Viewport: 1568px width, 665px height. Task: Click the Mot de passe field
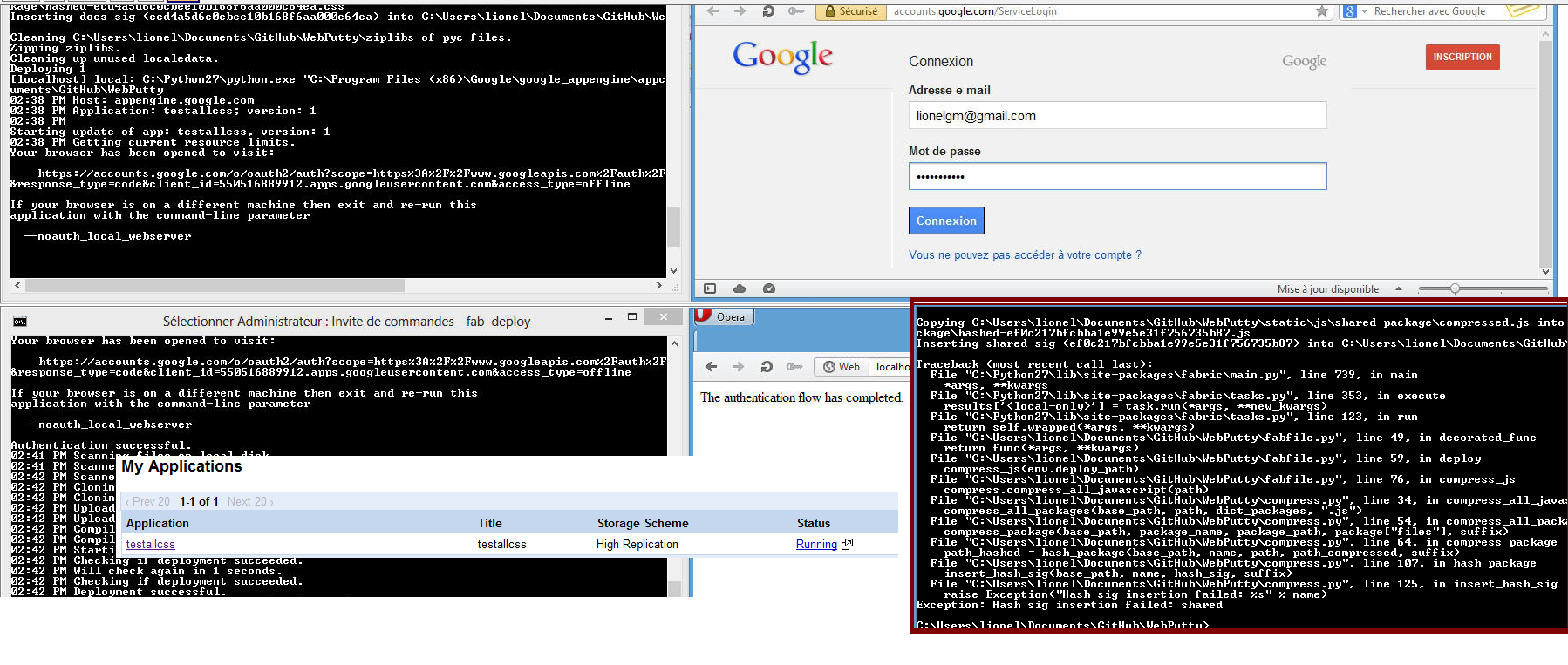point(1117,176)
